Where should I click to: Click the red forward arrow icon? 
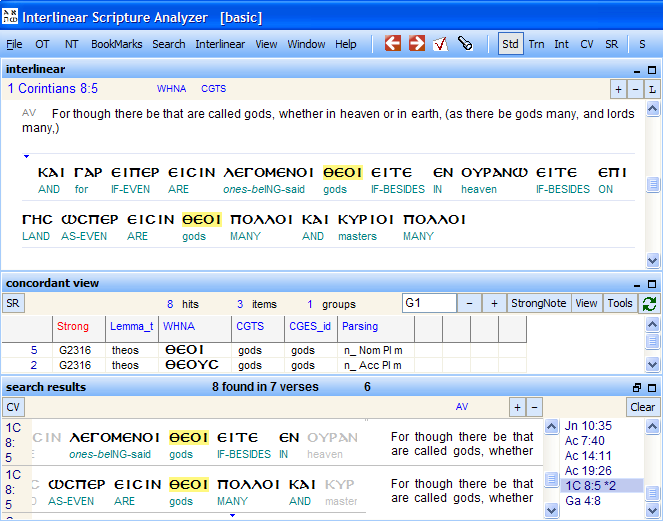coord(417,44)
